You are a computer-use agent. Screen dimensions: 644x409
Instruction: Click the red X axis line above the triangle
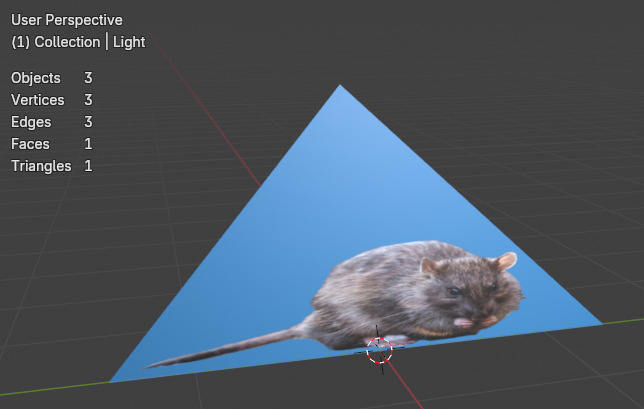pyautogui.click(x=215, y=120)
